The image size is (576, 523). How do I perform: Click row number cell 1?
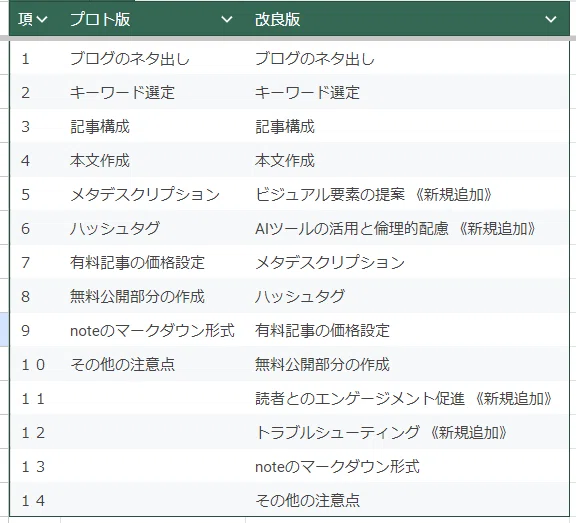point(35,58)
